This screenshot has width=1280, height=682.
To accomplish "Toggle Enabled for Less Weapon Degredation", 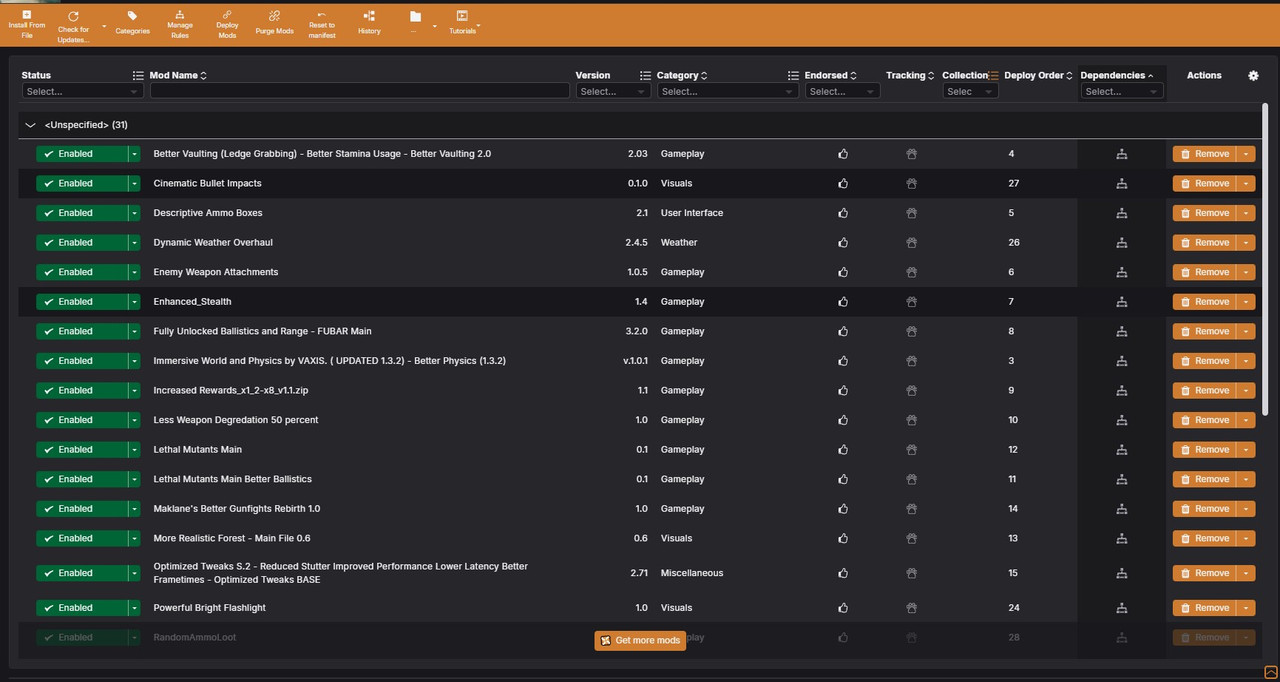I will (x=81, y=420).
